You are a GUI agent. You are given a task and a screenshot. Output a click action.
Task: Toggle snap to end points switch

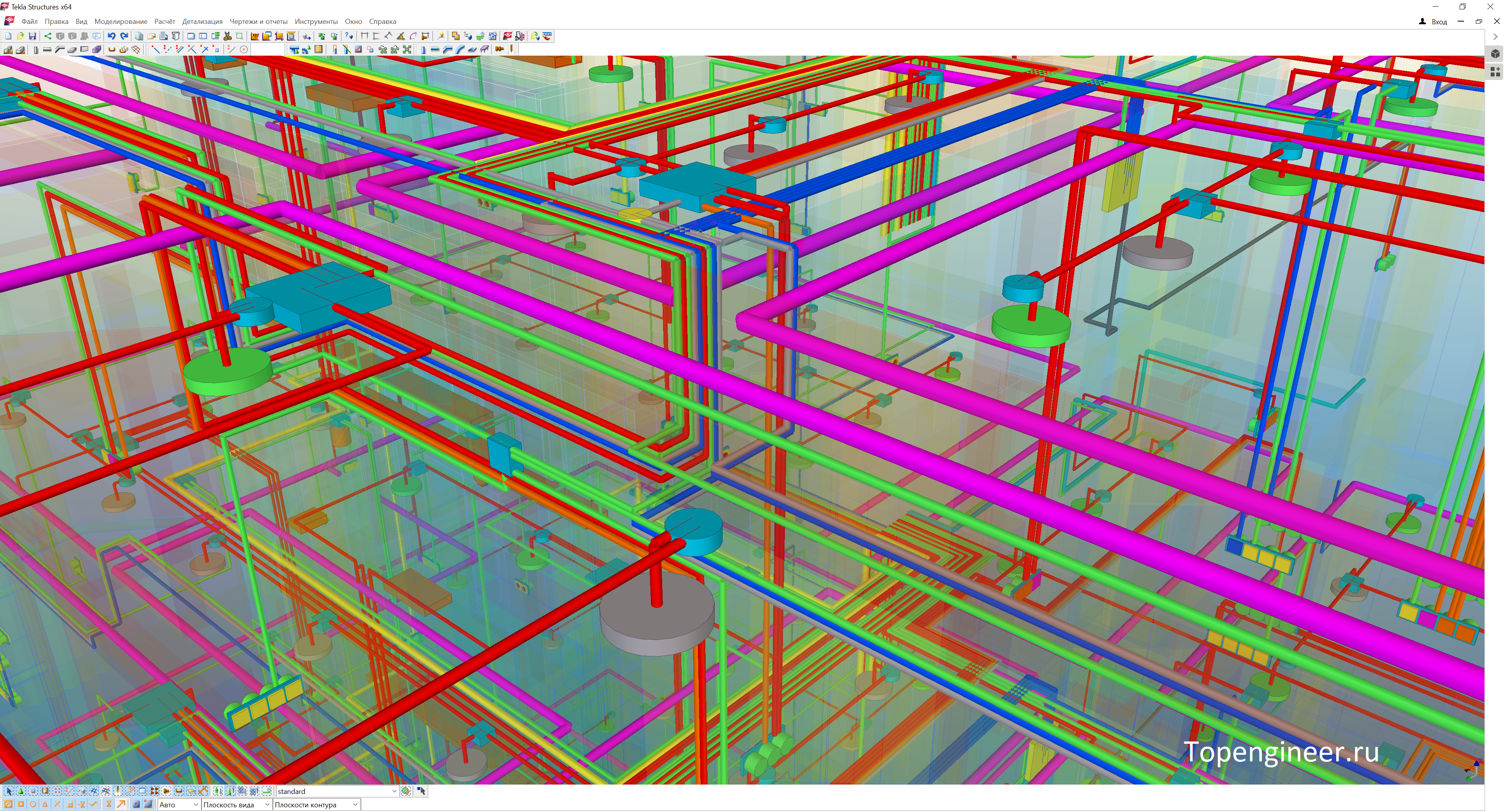pos(21,805)
